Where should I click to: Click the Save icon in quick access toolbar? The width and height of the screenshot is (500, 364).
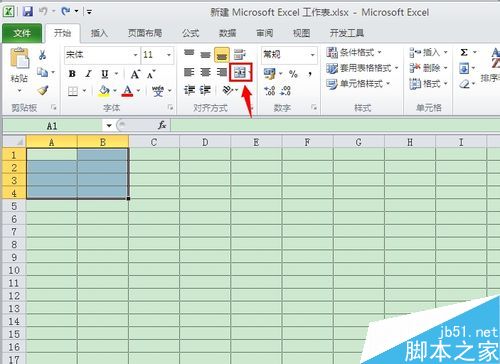click(x=28, y=12)
